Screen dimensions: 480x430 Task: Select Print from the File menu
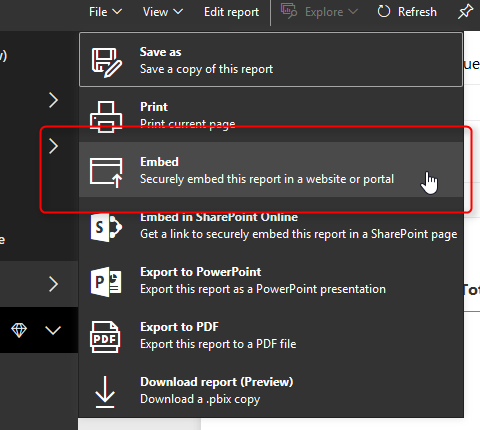point(271,115)
